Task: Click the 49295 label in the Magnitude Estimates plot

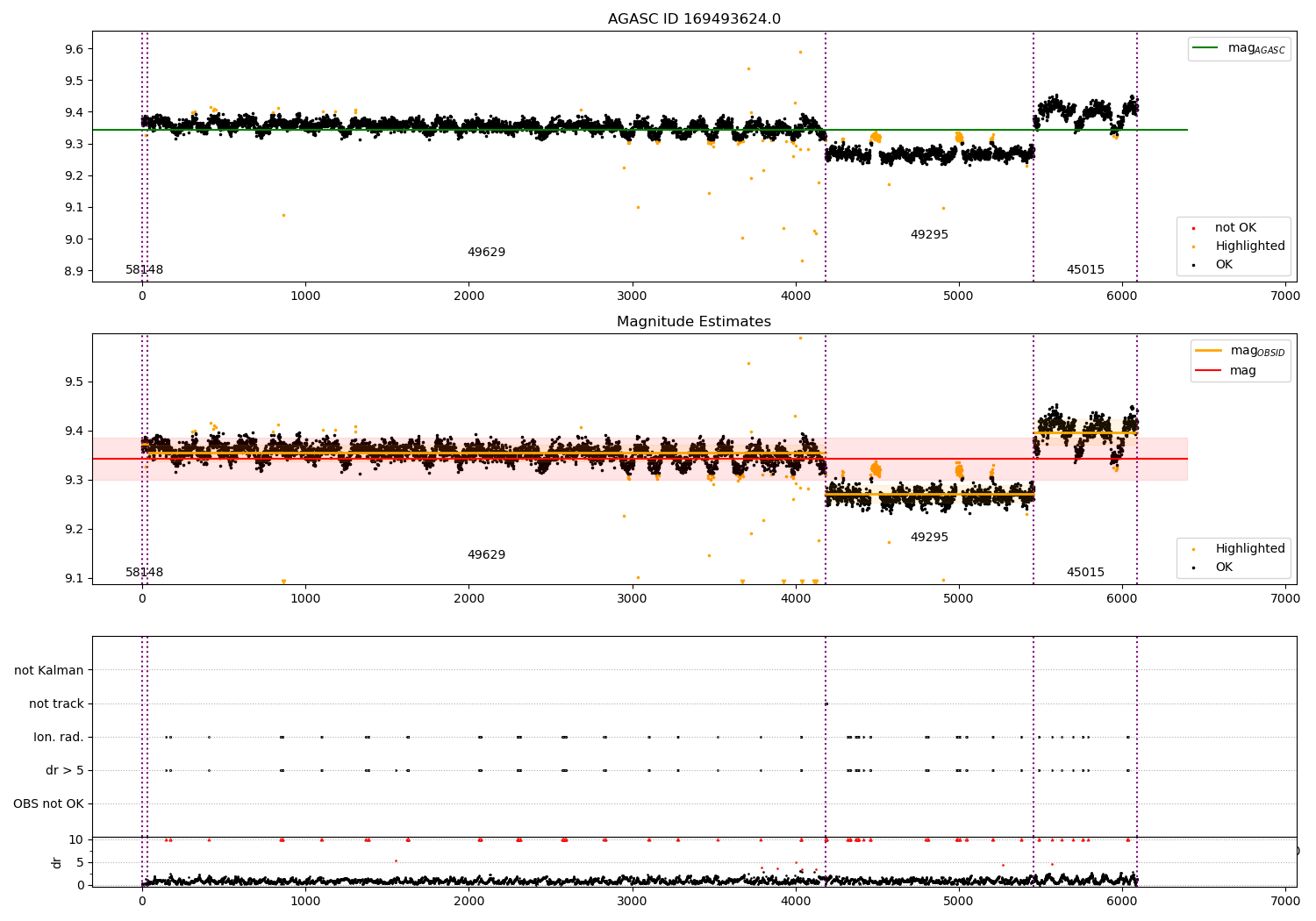Action: [x=929, y=538]
